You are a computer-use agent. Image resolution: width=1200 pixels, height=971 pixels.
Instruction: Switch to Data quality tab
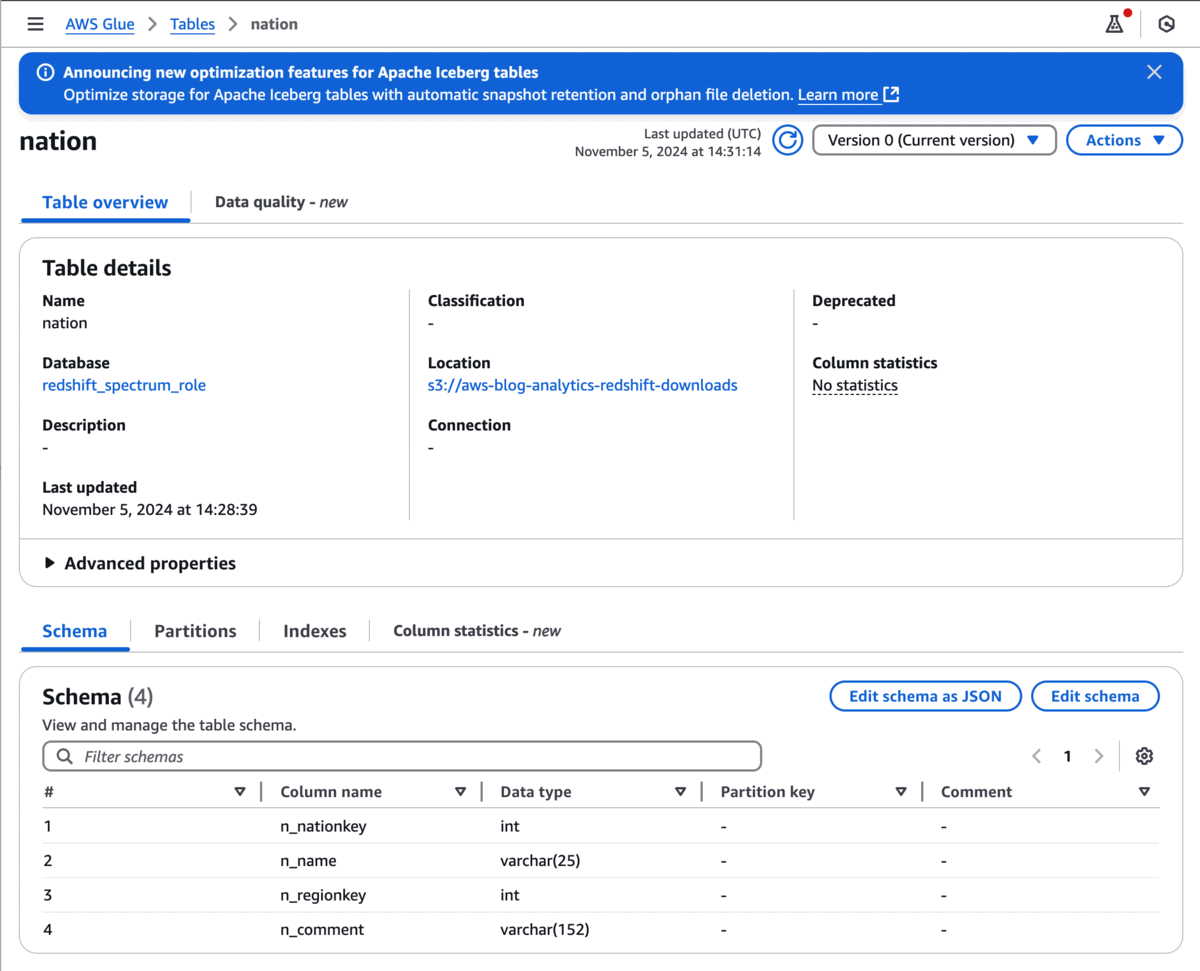coord(281,202)
